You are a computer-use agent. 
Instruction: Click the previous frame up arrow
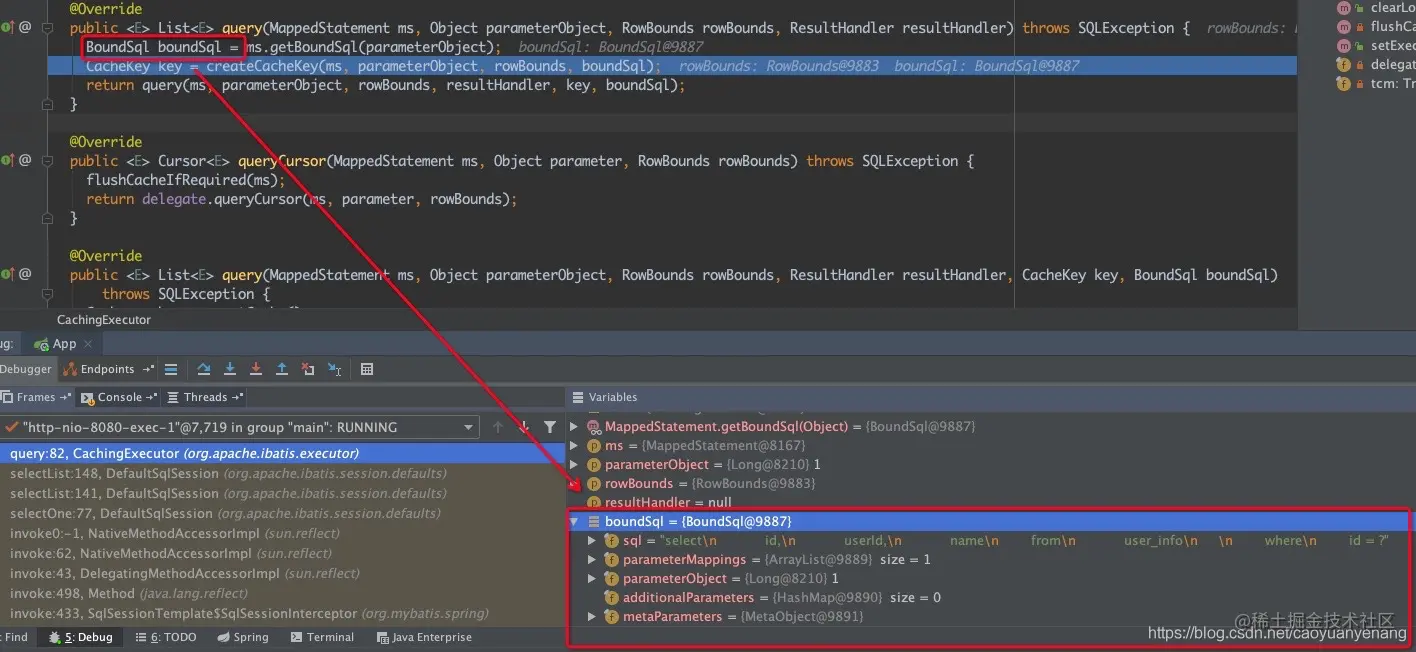(498, 427)
